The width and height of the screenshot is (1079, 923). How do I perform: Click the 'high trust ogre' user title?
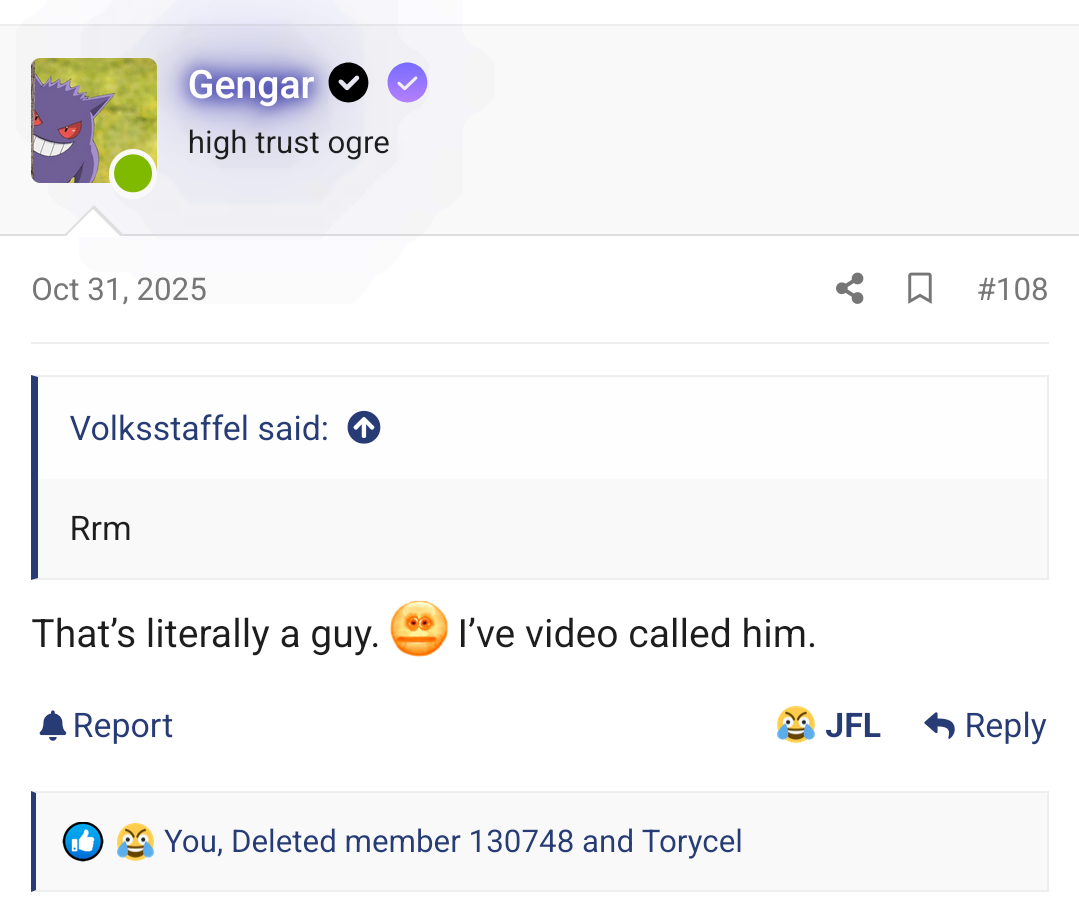[288, 142]
